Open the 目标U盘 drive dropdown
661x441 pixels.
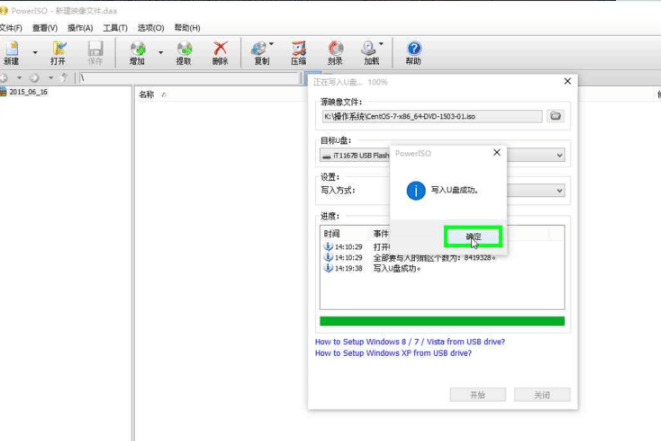tap(559, 156)
